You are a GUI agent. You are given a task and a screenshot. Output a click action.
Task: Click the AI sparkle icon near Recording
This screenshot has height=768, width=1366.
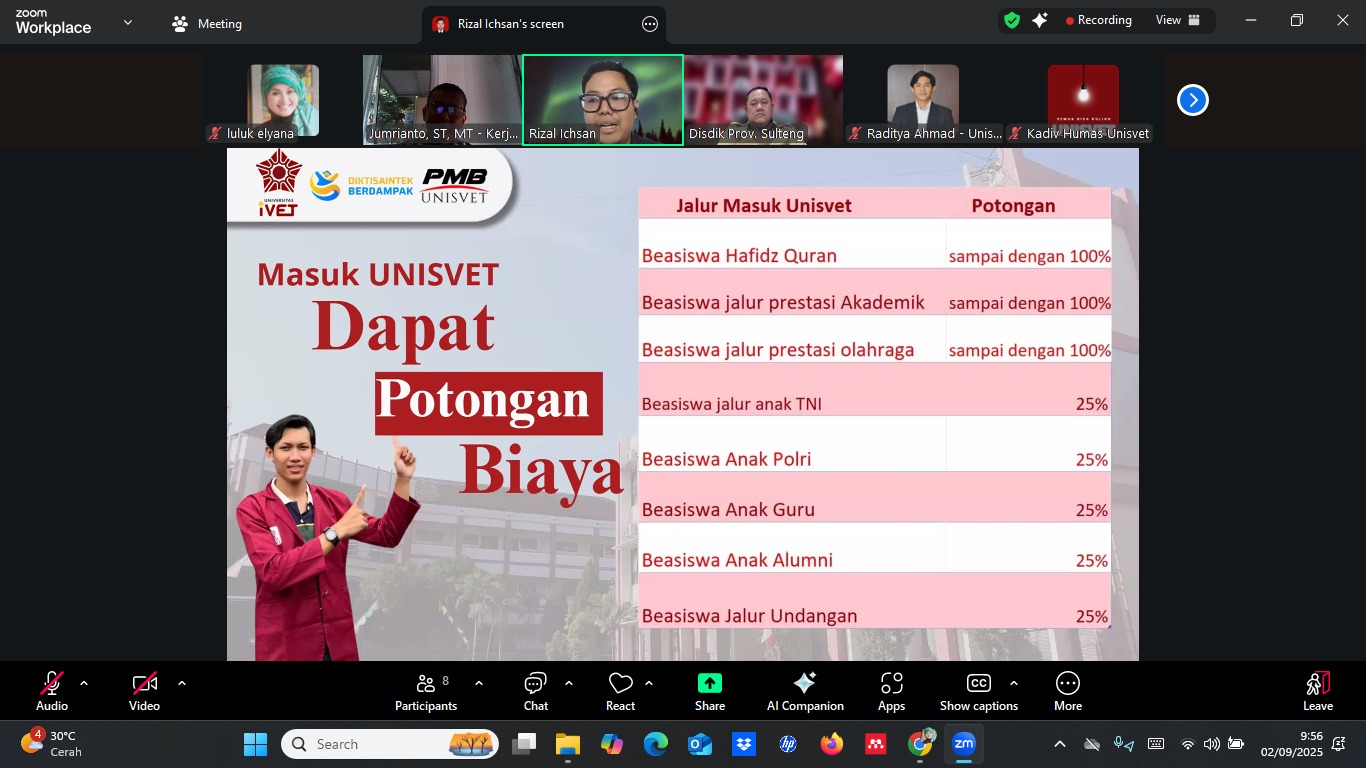coord(1040,20)
